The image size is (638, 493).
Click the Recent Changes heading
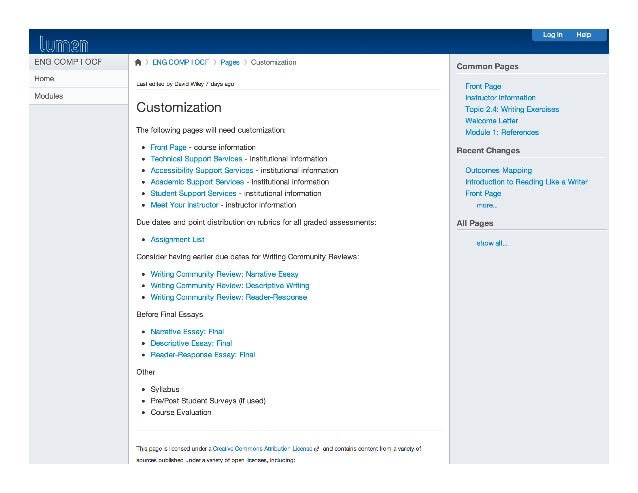point(488,151)
